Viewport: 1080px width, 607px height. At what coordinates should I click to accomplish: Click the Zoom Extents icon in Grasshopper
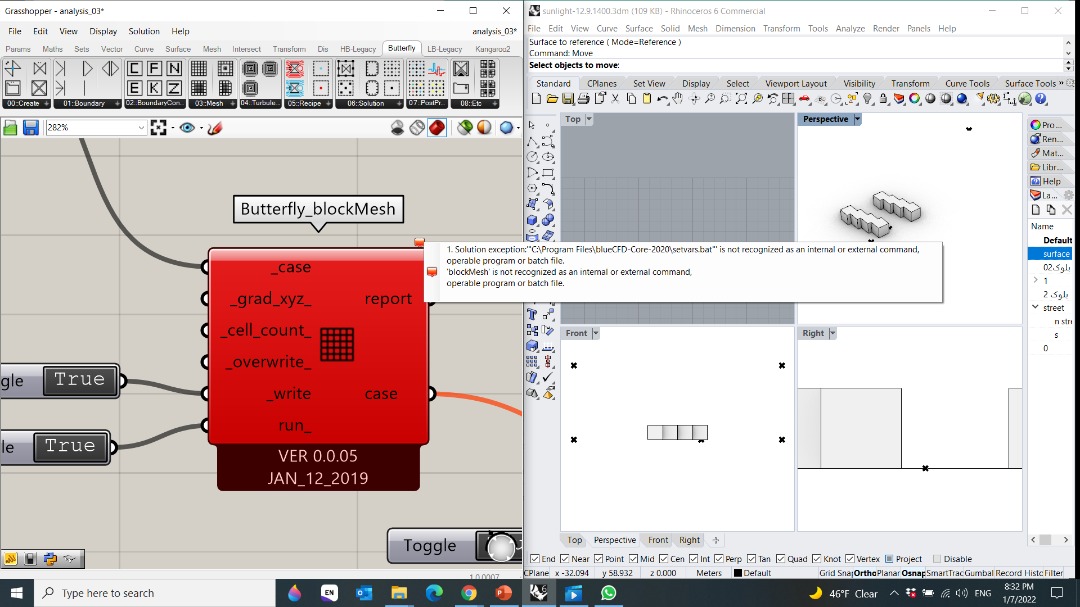158,127
